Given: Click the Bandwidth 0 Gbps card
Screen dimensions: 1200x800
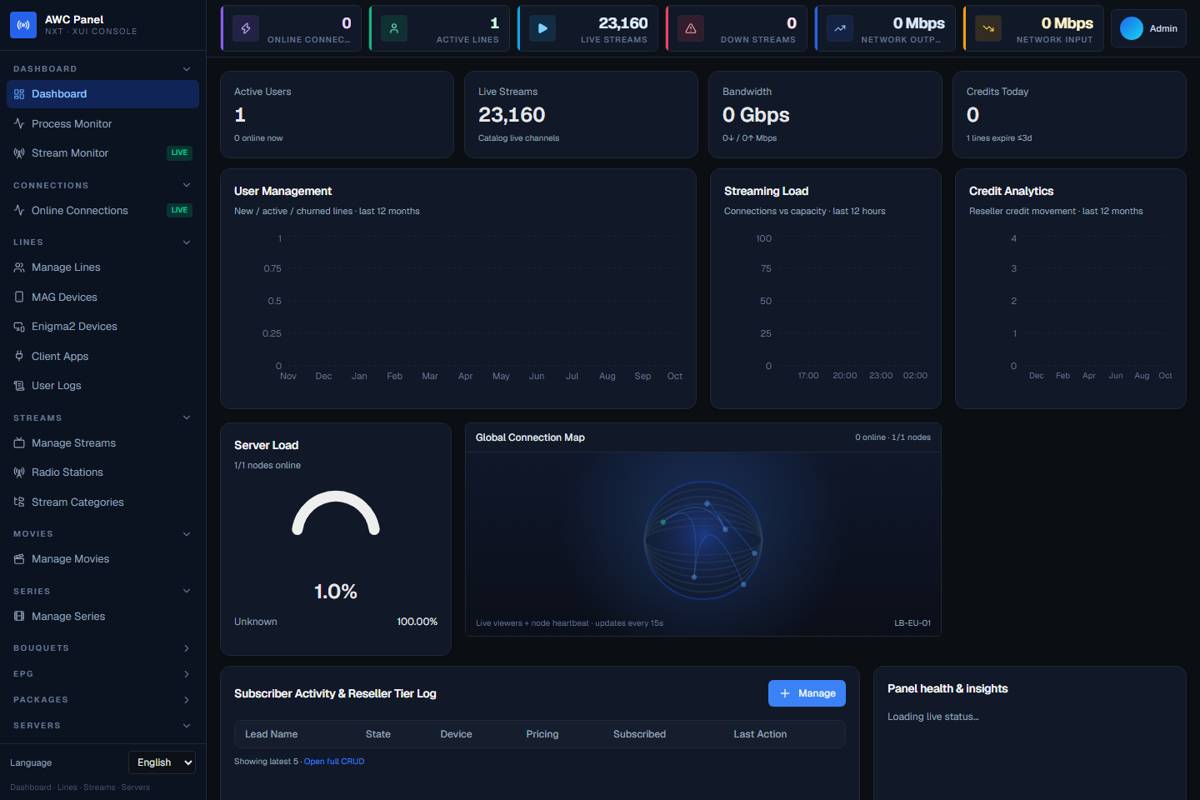Looking at the screenshot, I should coord(825,114).
